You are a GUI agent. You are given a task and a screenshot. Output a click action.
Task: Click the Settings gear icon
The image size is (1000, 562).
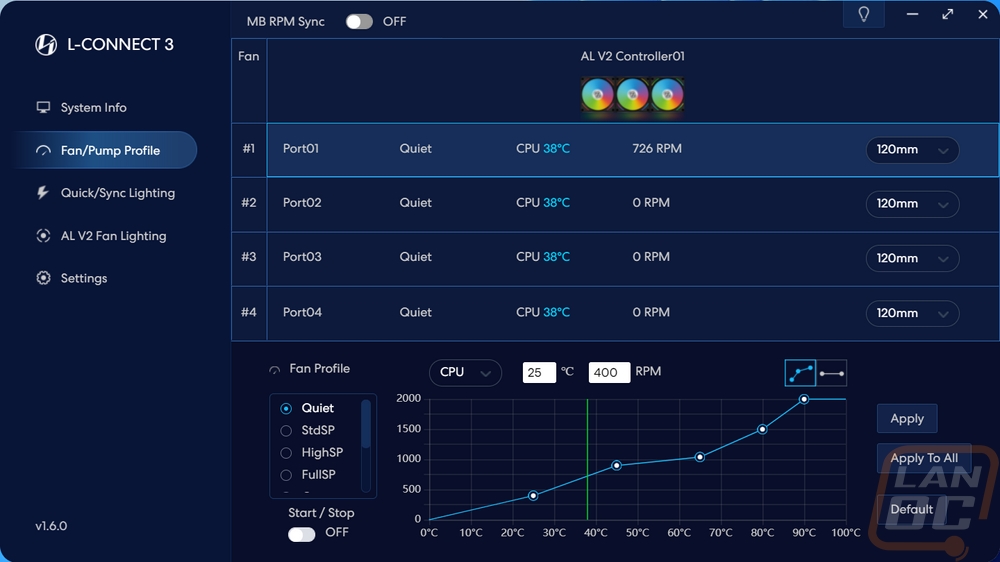[43, 278]
